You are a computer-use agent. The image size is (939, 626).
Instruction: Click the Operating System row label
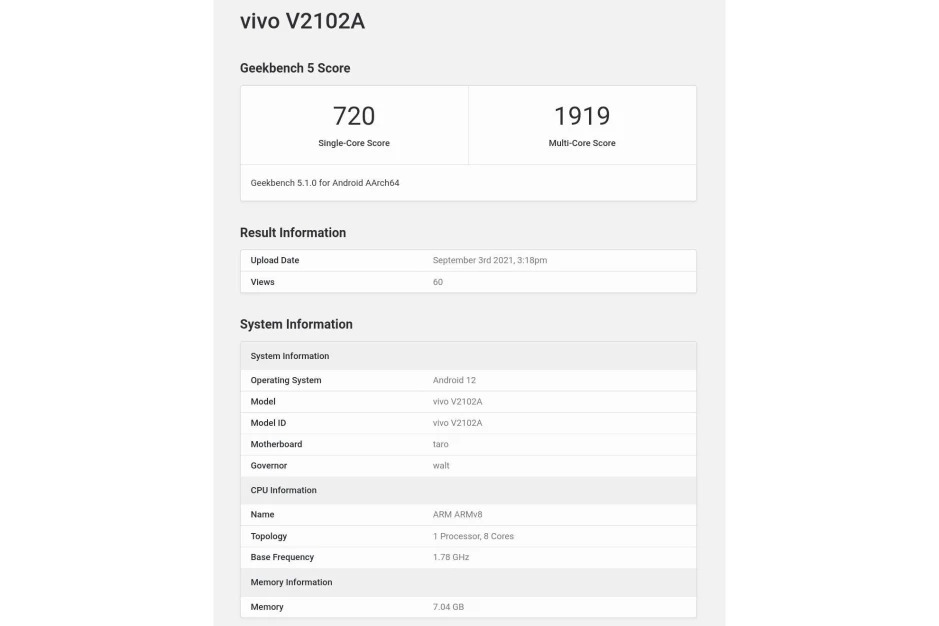pos(286,380)
